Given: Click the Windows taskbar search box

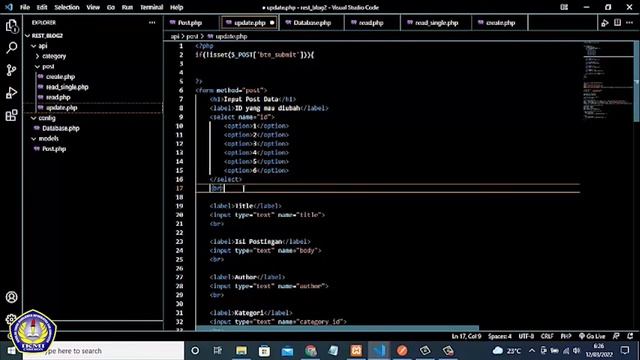Looking at the screenshot, I should tap(103, 351).
